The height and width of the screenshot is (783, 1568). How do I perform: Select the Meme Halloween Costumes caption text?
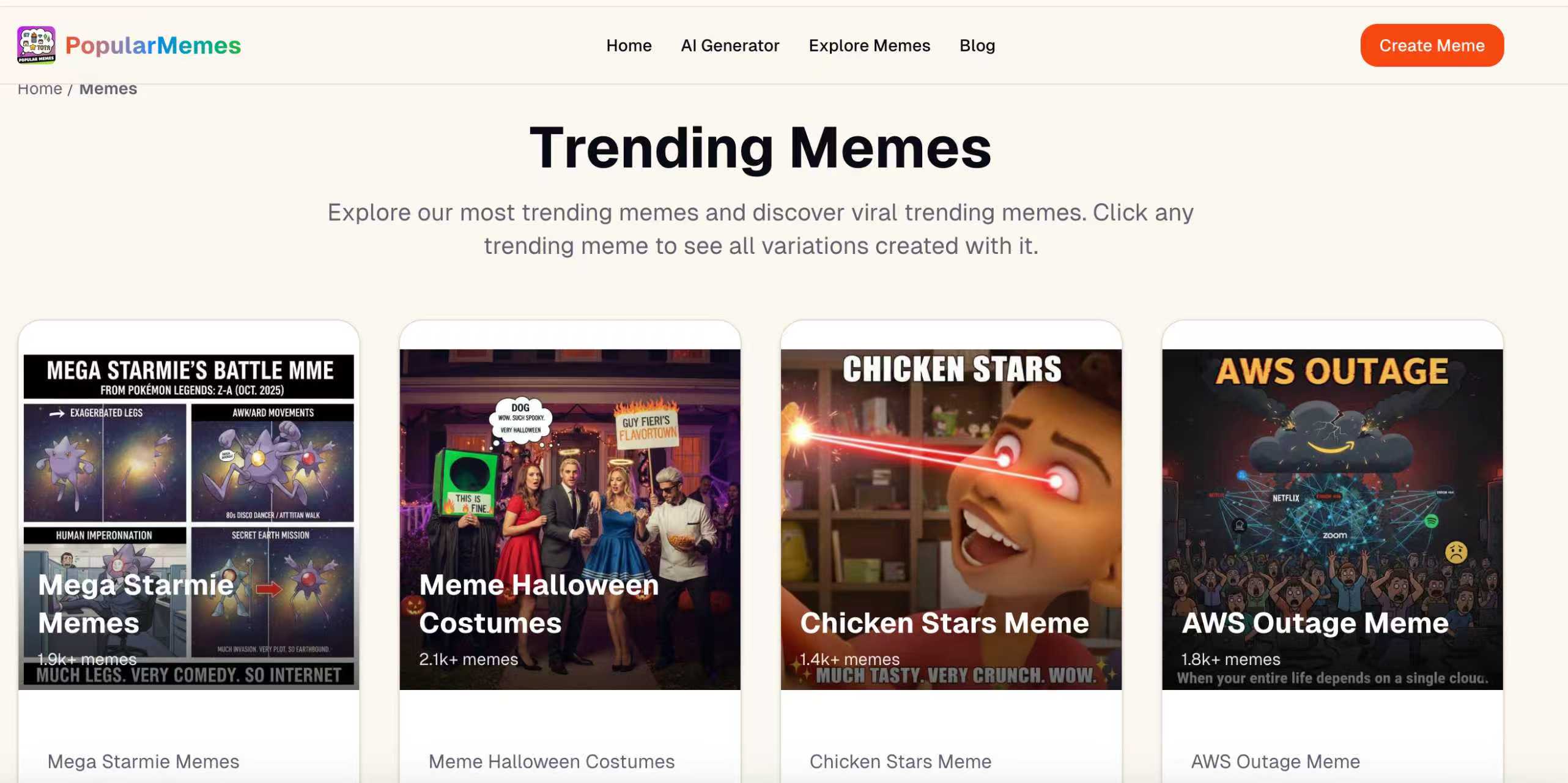(x=552, y=762)
